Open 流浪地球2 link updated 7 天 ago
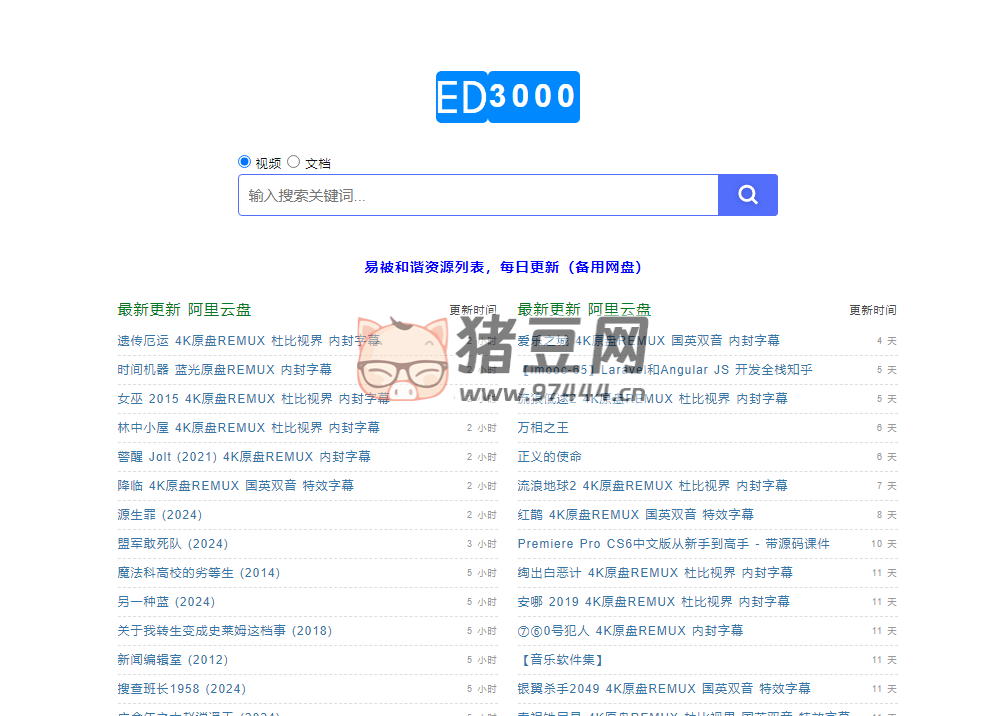 pyautogui.click(x=652, y=485)
